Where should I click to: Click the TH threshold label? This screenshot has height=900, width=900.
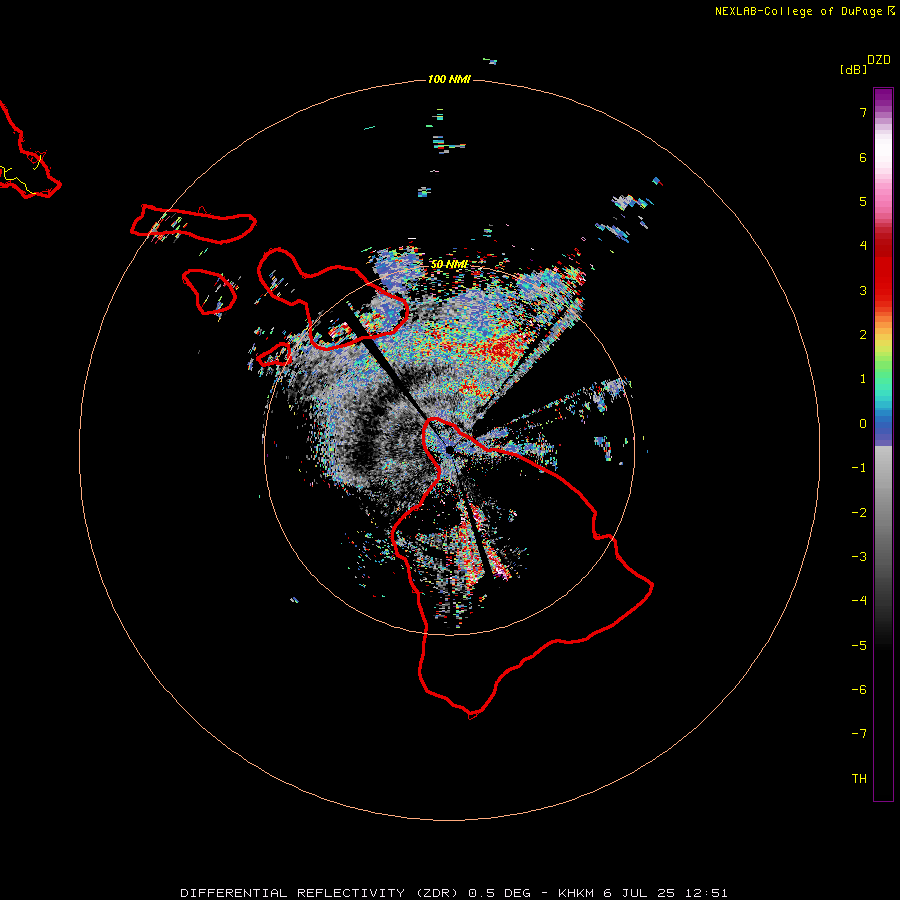click(859, 779)
